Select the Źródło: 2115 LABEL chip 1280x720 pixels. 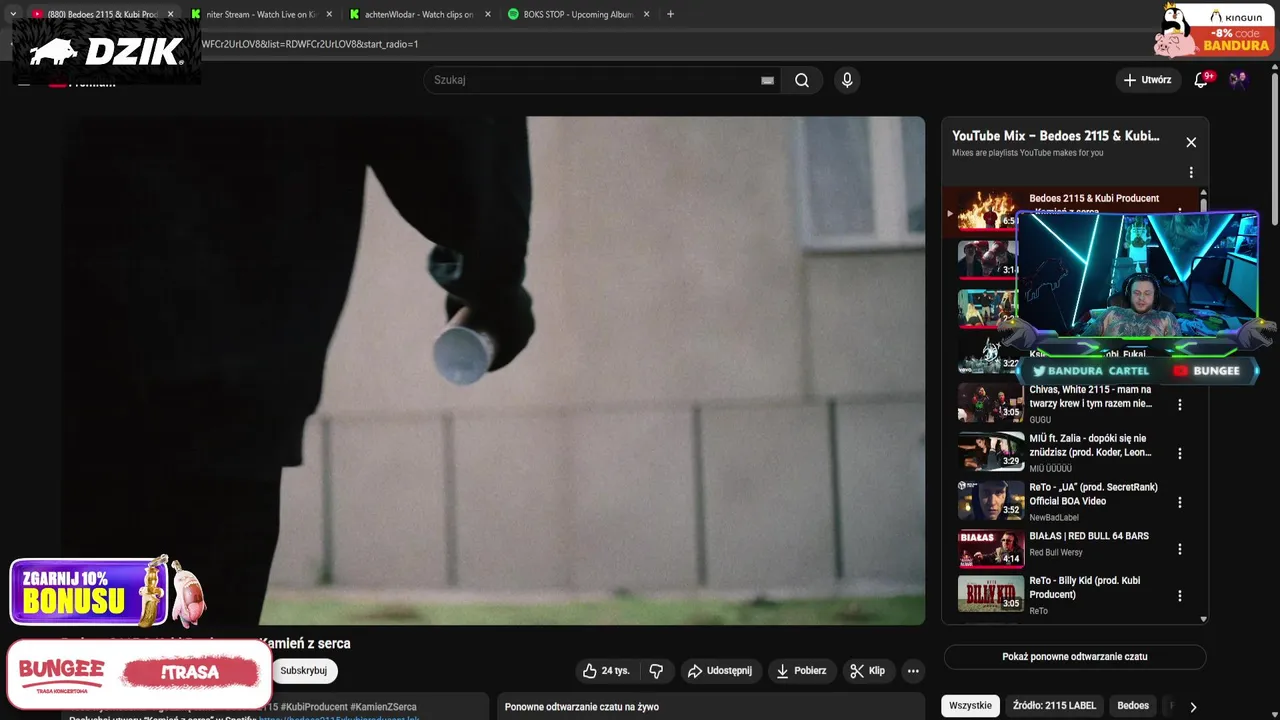point(1054,706)
